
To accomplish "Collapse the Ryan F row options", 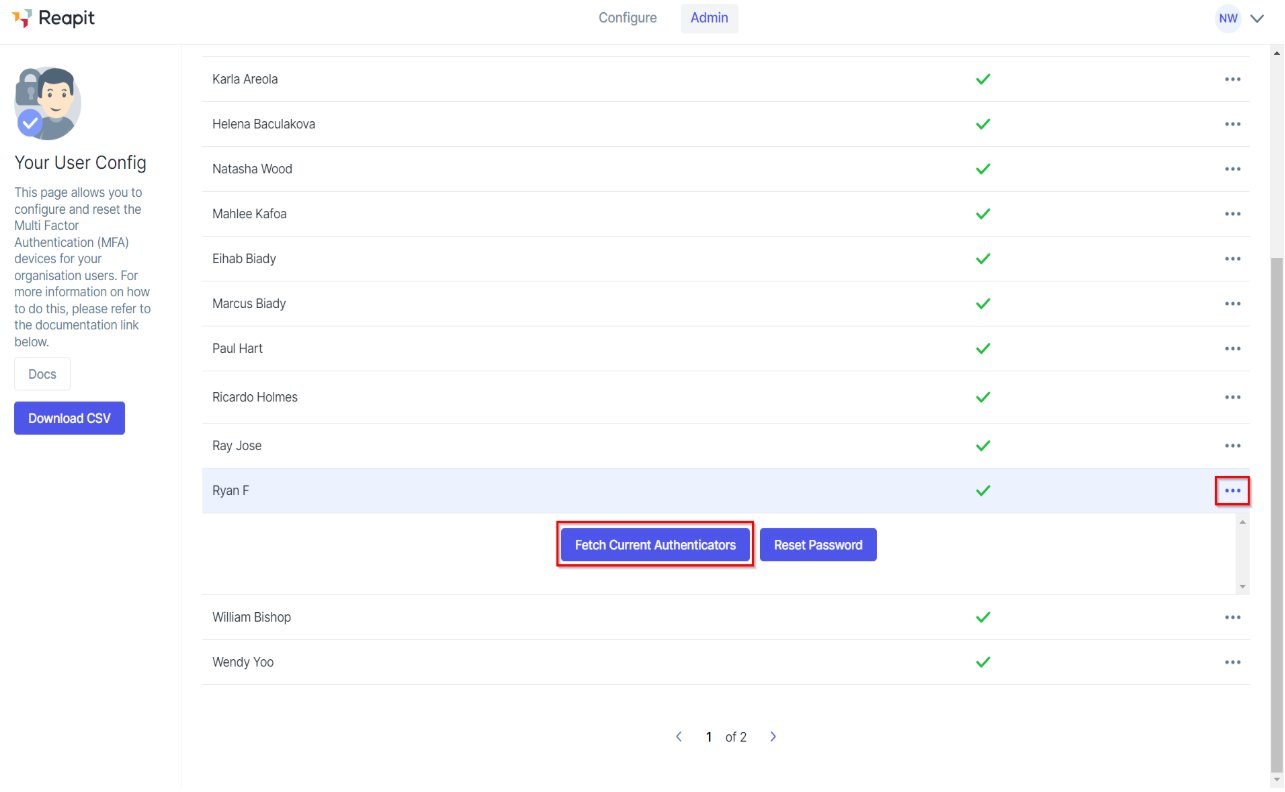I will click(1232, 491).
